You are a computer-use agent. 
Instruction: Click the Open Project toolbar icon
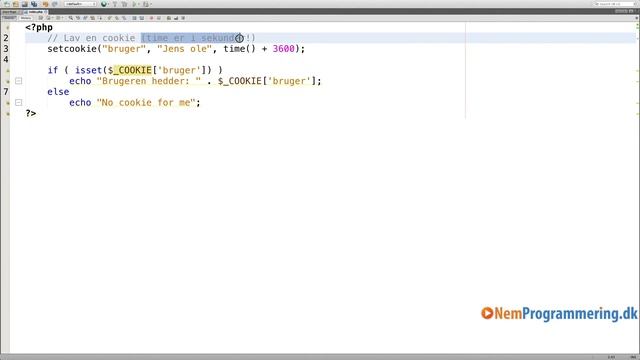click(x=25, y=4)
